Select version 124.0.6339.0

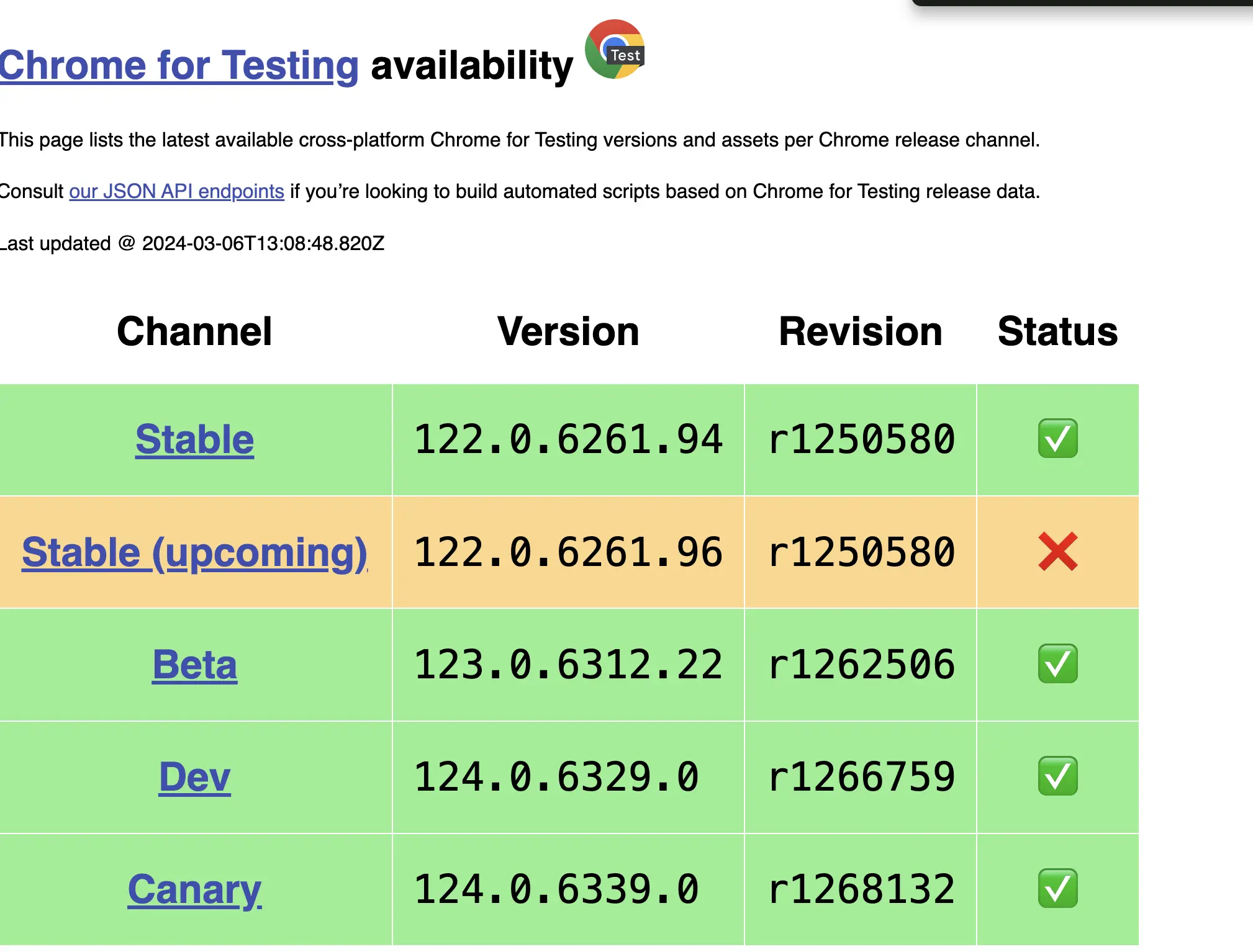pos(556,889)
